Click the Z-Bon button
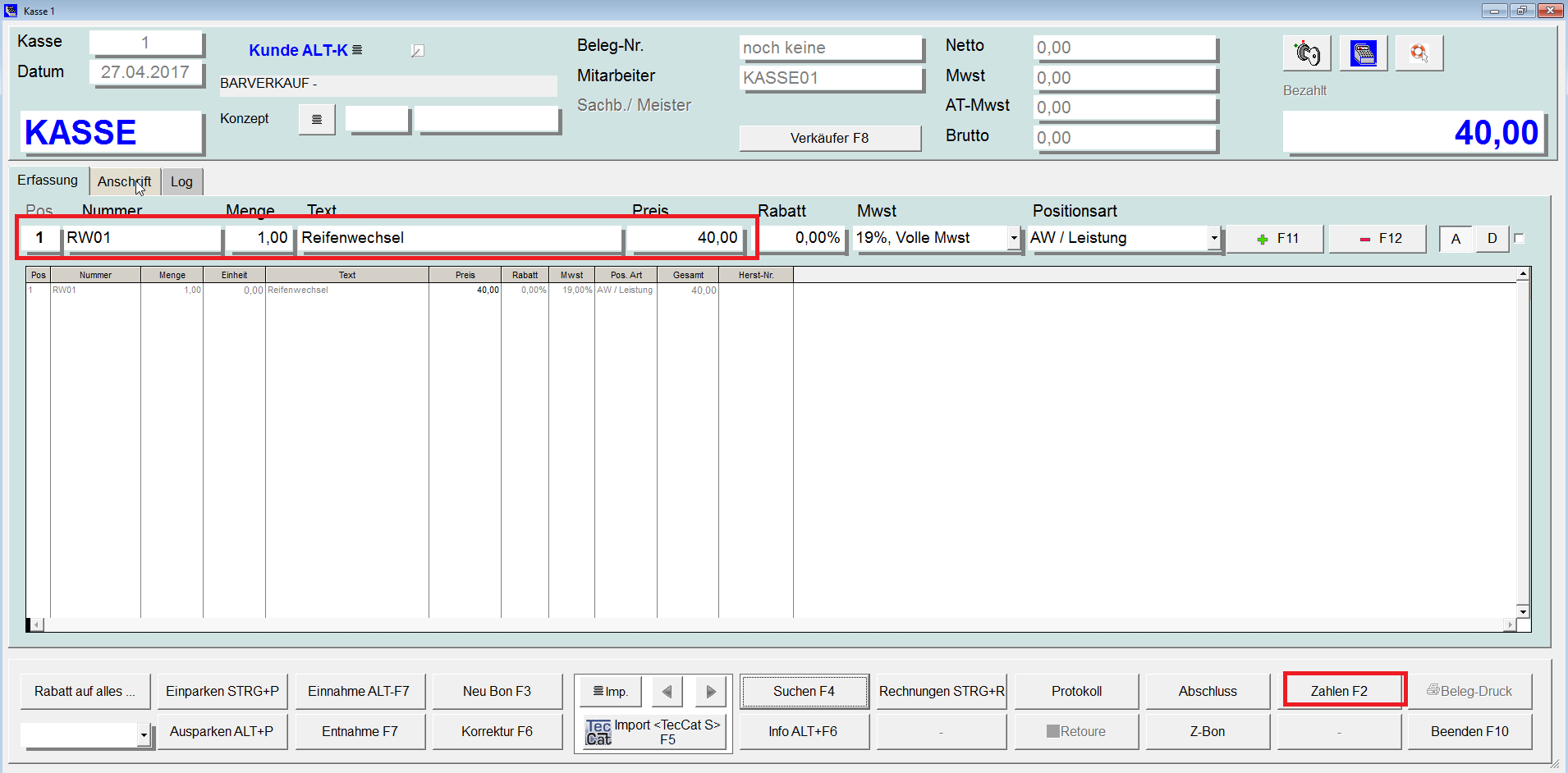1568x773 pixels. [1208, 731]
